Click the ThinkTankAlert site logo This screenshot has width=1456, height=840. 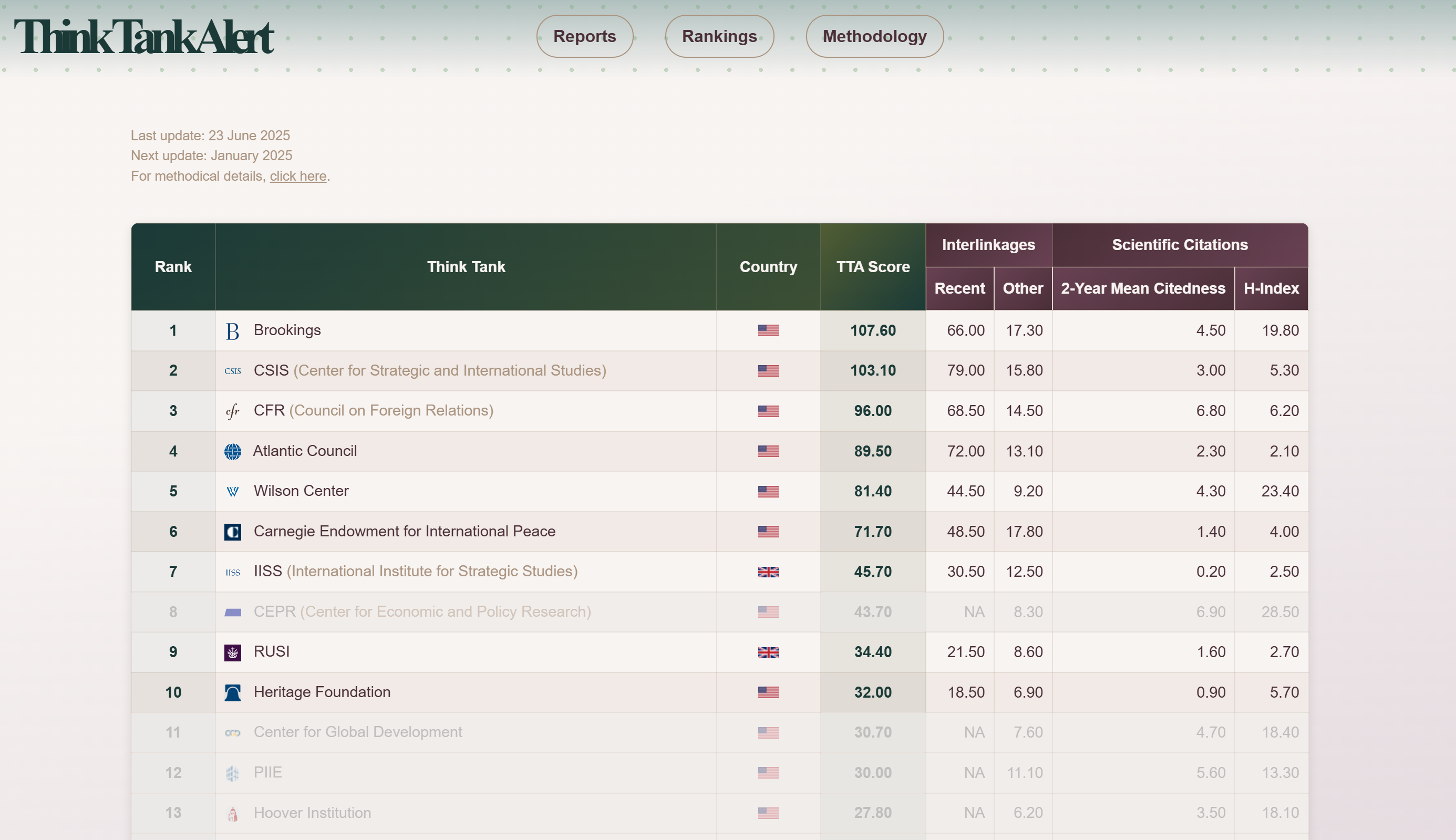(143, 37)
